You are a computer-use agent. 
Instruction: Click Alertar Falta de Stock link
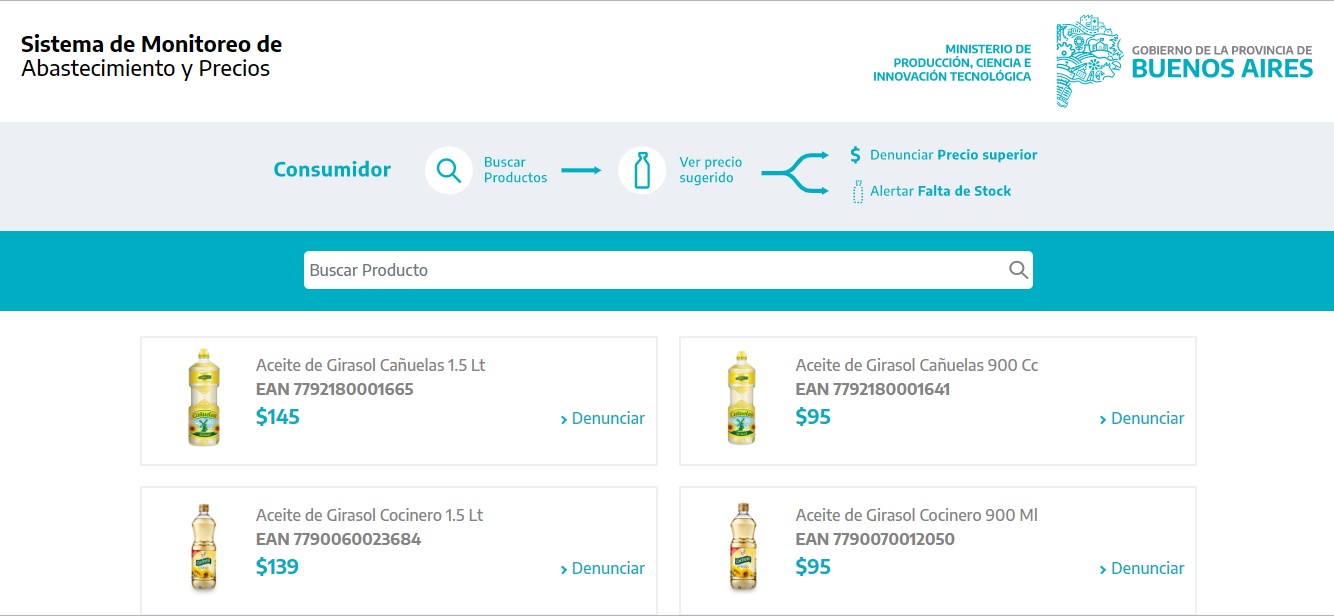(x=940, y=191)
